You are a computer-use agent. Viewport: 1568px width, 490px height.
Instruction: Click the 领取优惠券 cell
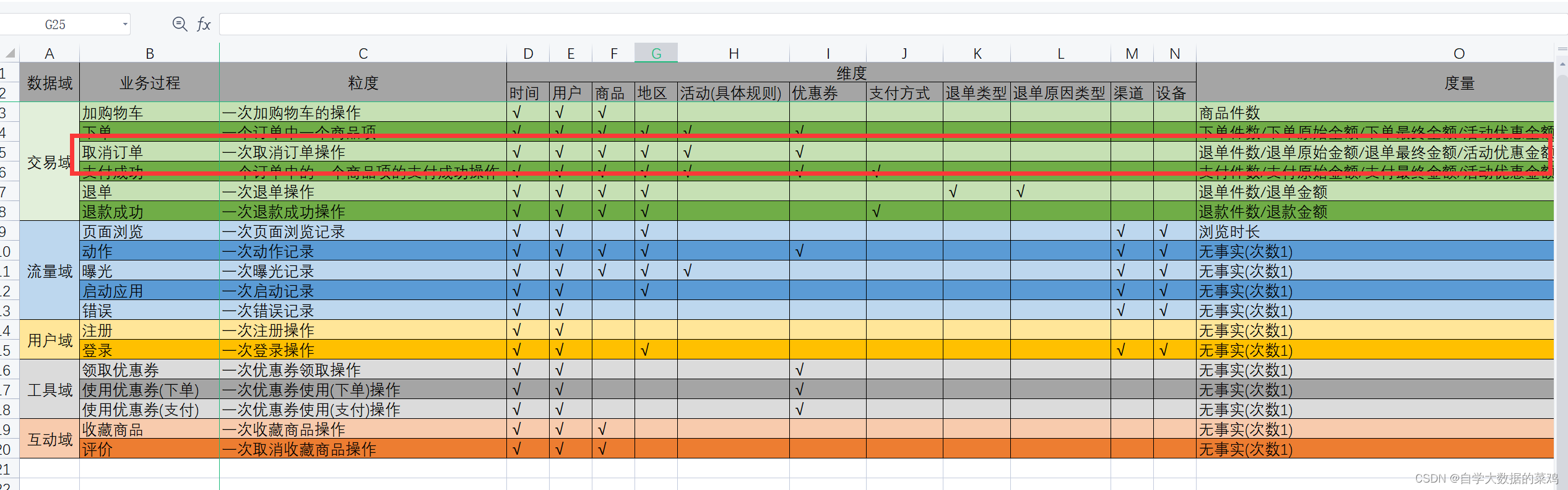(x=150, y=369)
